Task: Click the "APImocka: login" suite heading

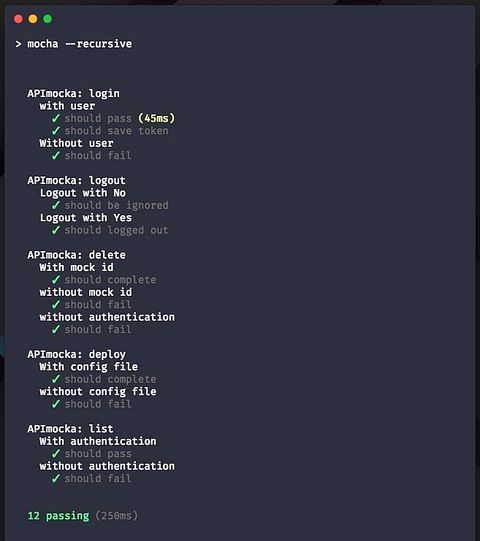Action: pos(74,94)
